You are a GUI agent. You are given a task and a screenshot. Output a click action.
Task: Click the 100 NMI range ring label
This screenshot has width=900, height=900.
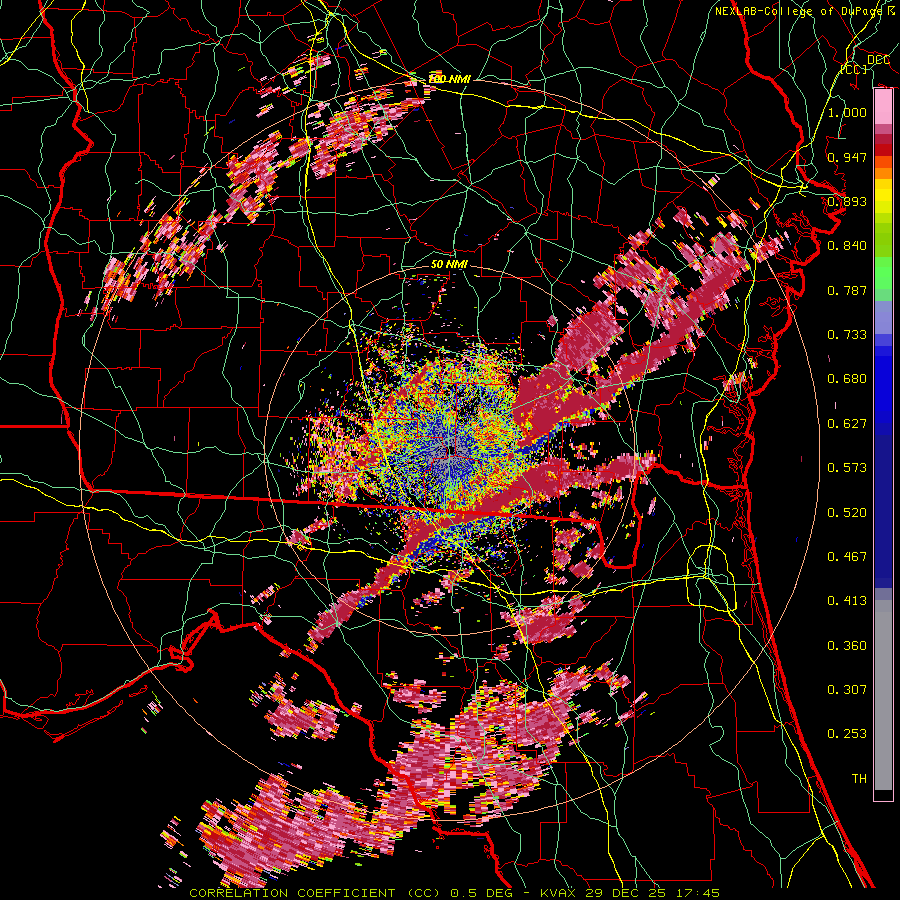point(449,79)
